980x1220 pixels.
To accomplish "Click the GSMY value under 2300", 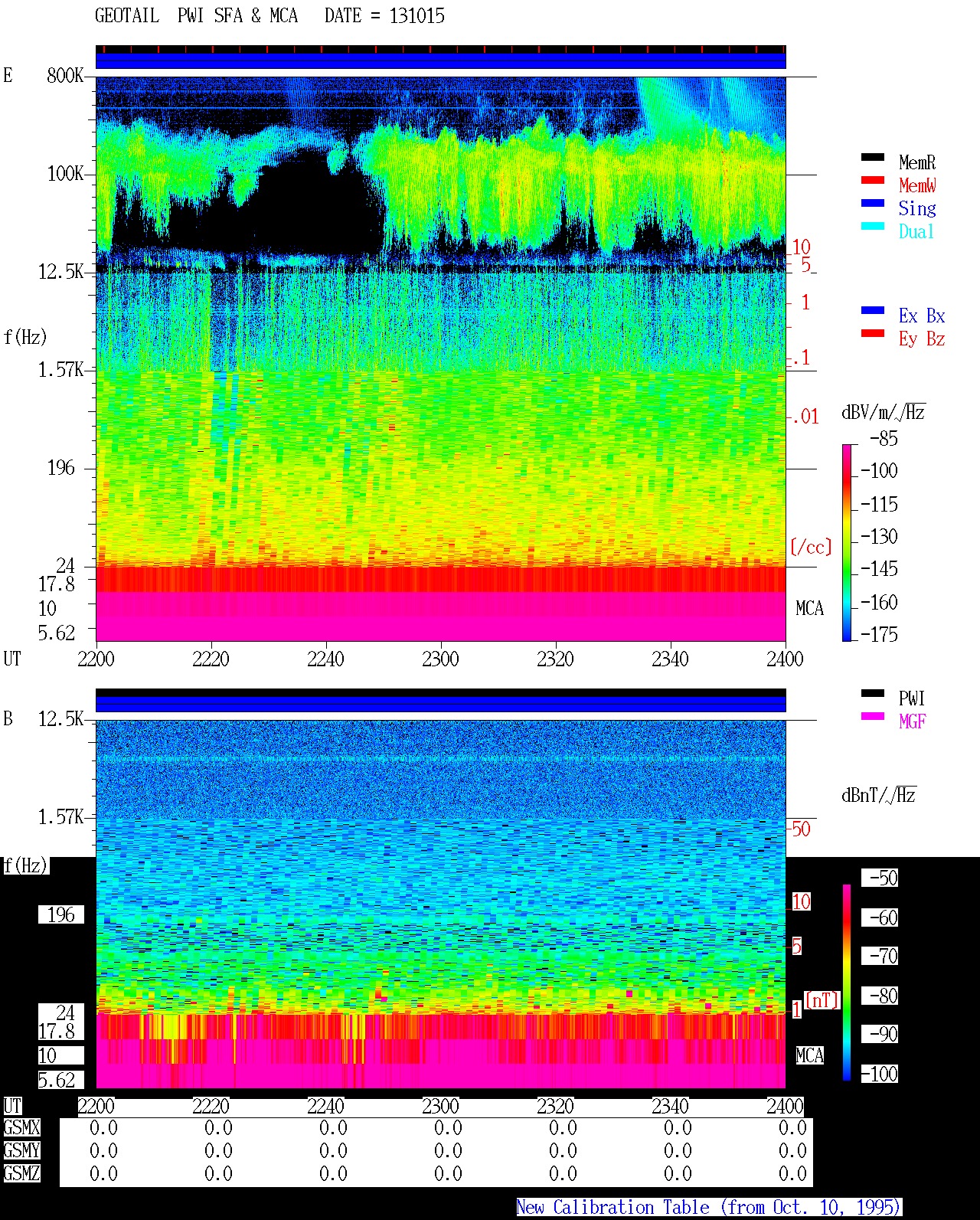I will [x=448, y=1150].
